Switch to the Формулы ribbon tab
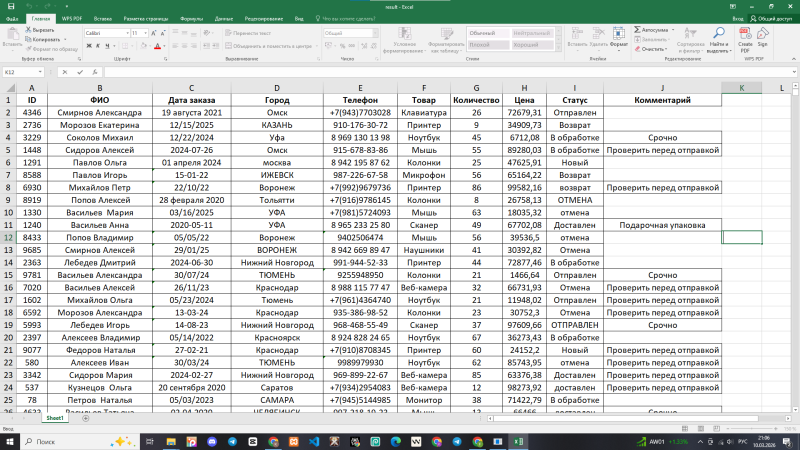Screen dimensions: 800x450 click(192, 18)
